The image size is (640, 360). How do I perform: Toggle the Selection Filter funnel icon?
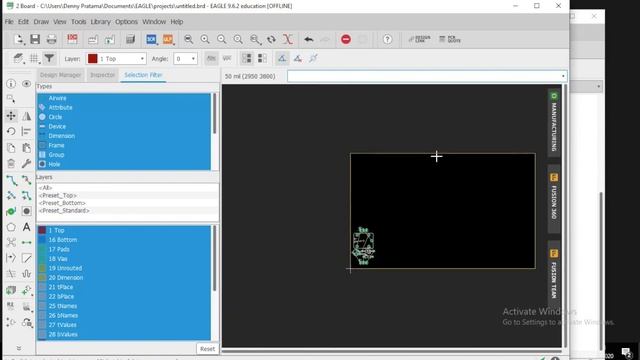pos(49,58)
